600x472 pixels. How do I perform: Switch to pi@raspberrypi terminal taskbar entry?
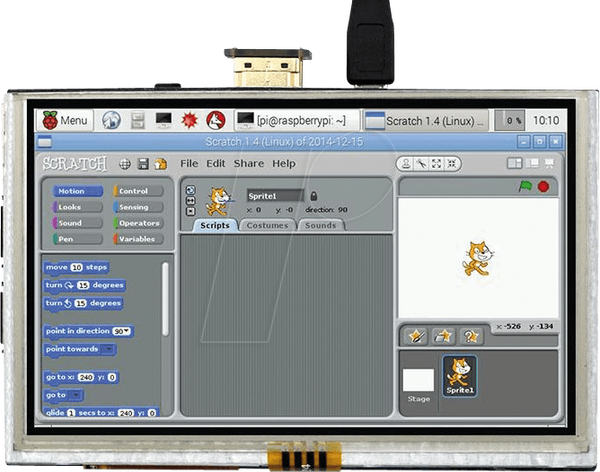coord(296,120)
